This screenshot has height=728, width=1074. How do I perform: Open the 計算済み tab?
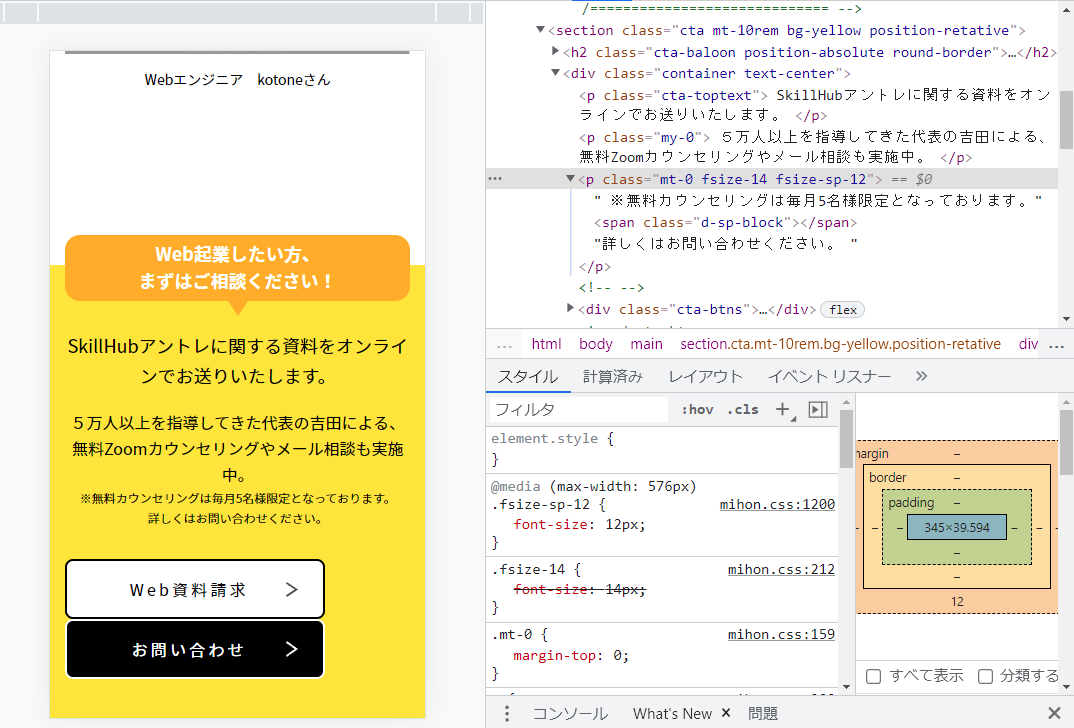click(612, 377)
